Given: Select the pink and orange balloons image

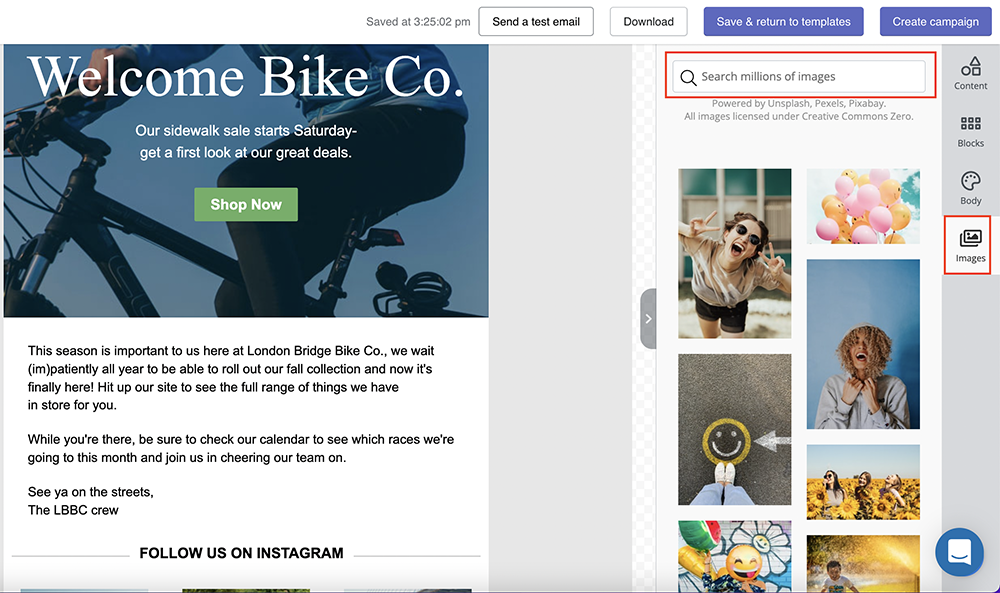Looking at the screenshot, I should (x=863, y=206).
